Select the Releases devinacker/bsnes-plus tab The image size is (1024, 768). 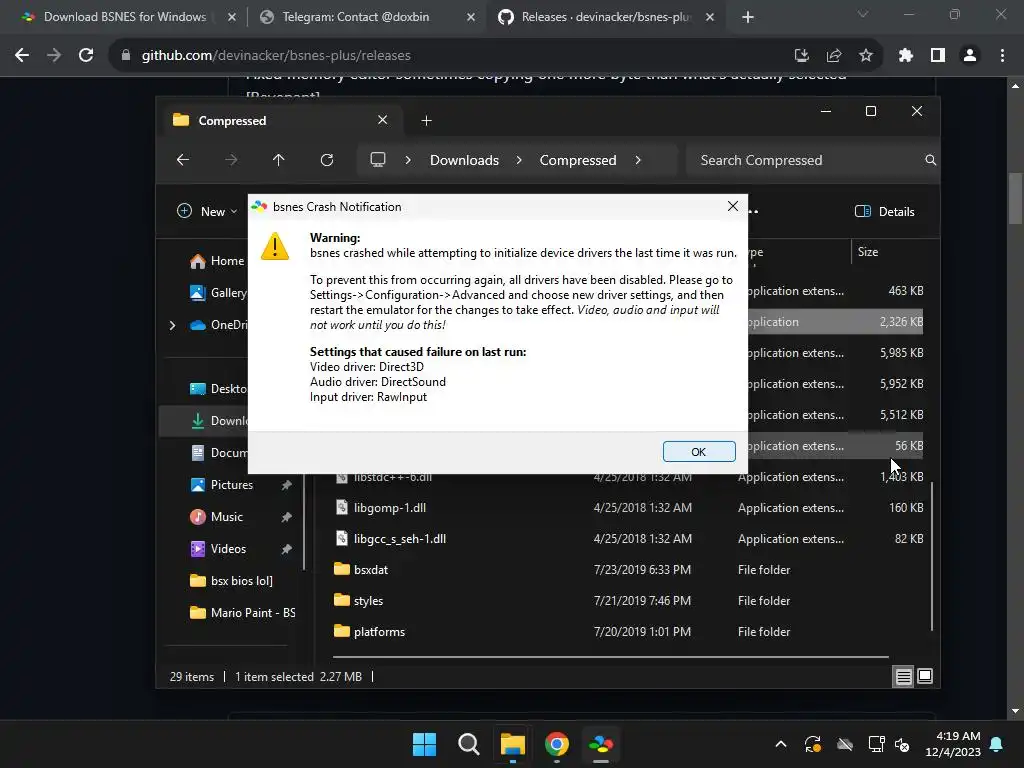pyautogui.click(x=604, y=17)
